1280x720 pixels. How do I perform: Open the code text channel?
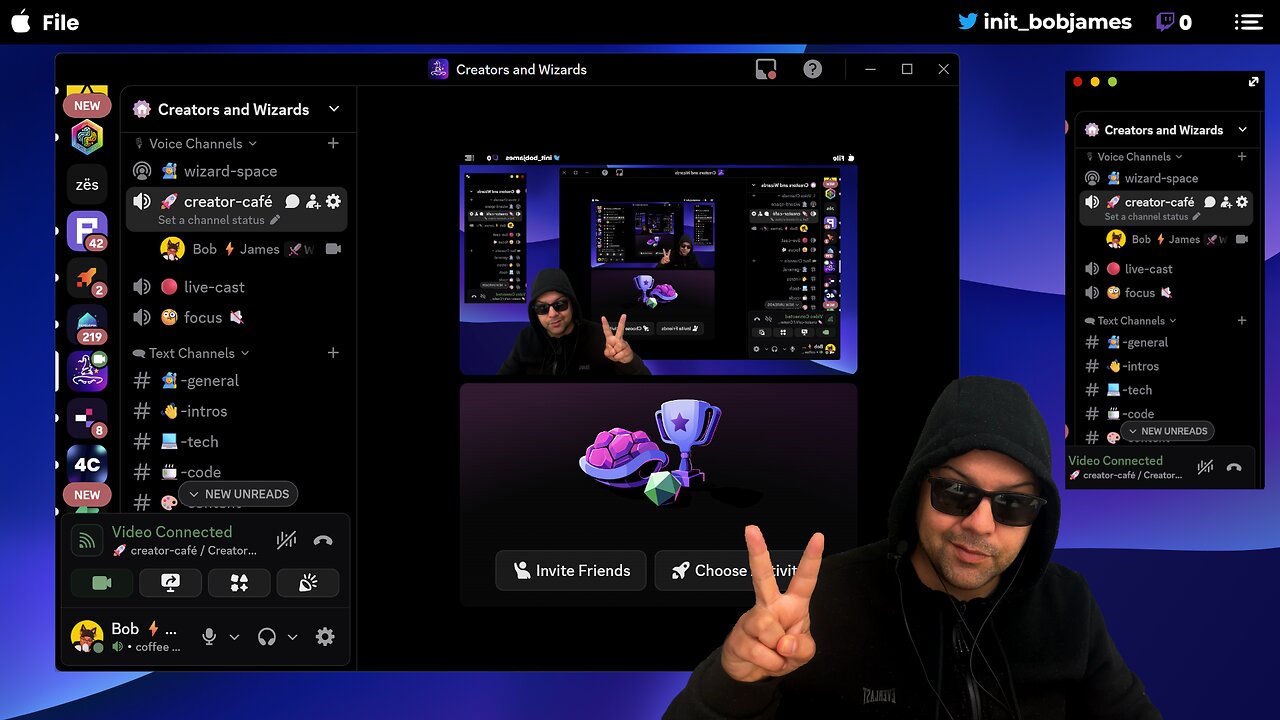[237, 472]
